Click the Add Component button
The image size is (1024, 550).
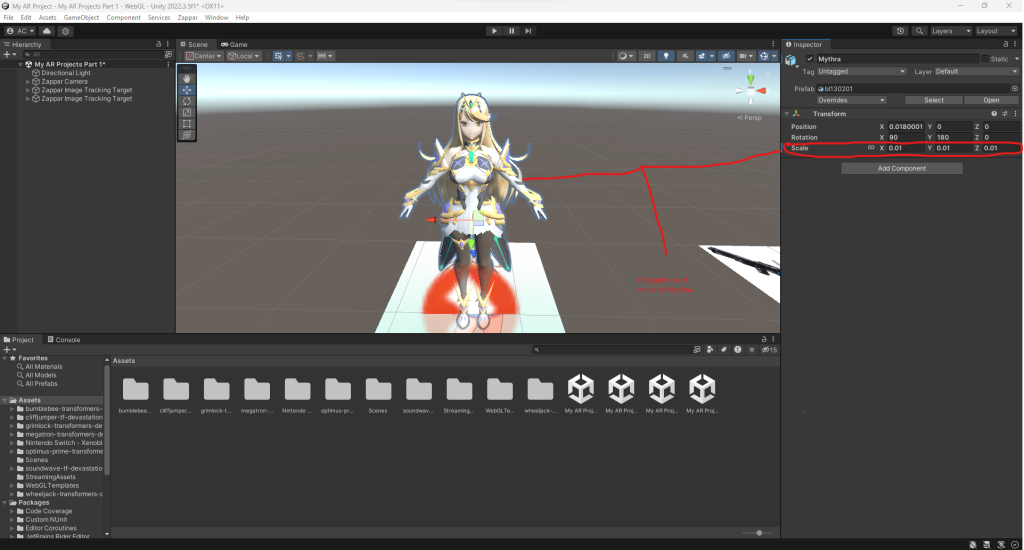tap(901, 168)
